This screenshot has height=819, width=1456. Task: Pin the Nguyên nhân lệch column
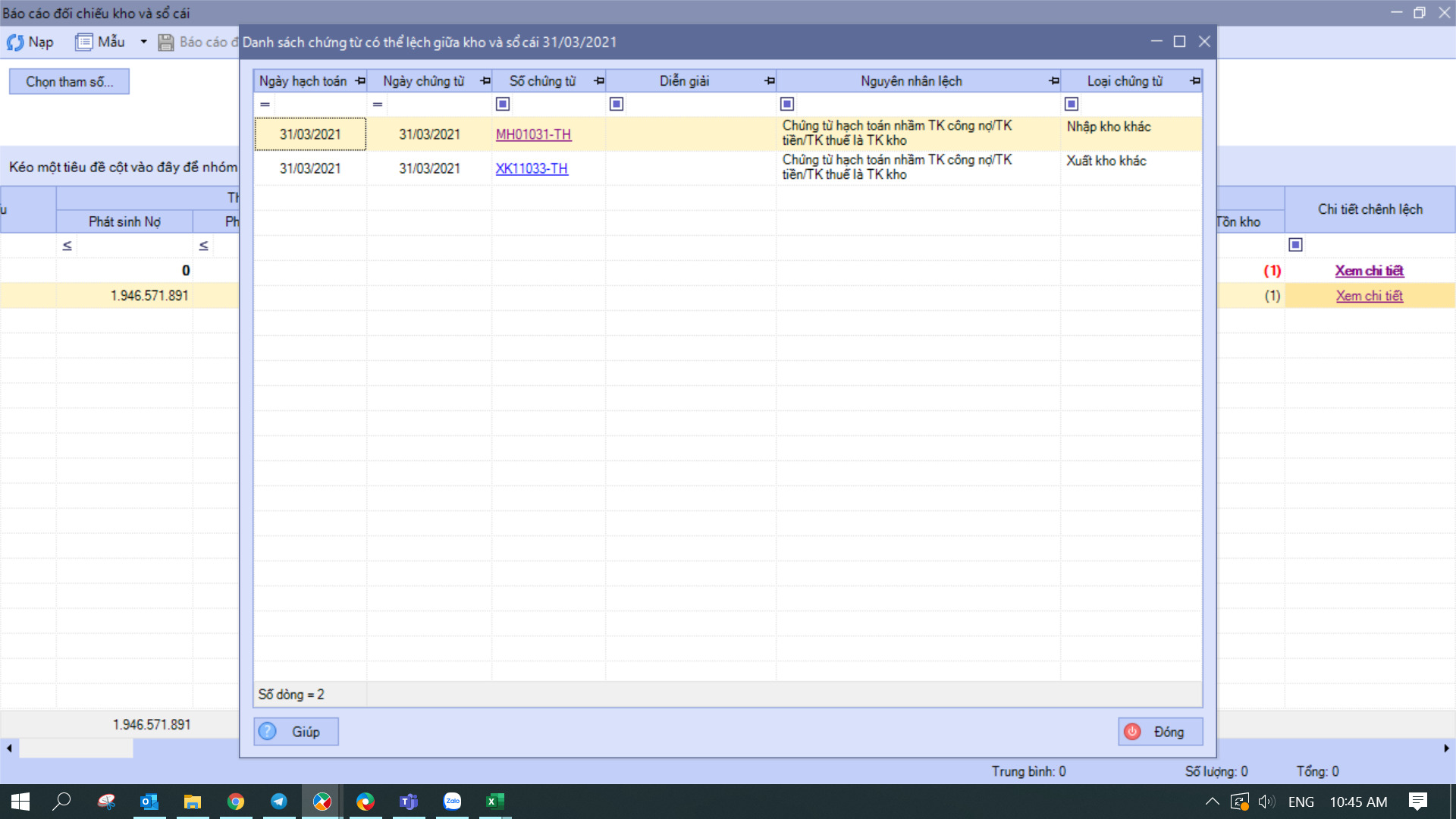tap(1053, 81)
